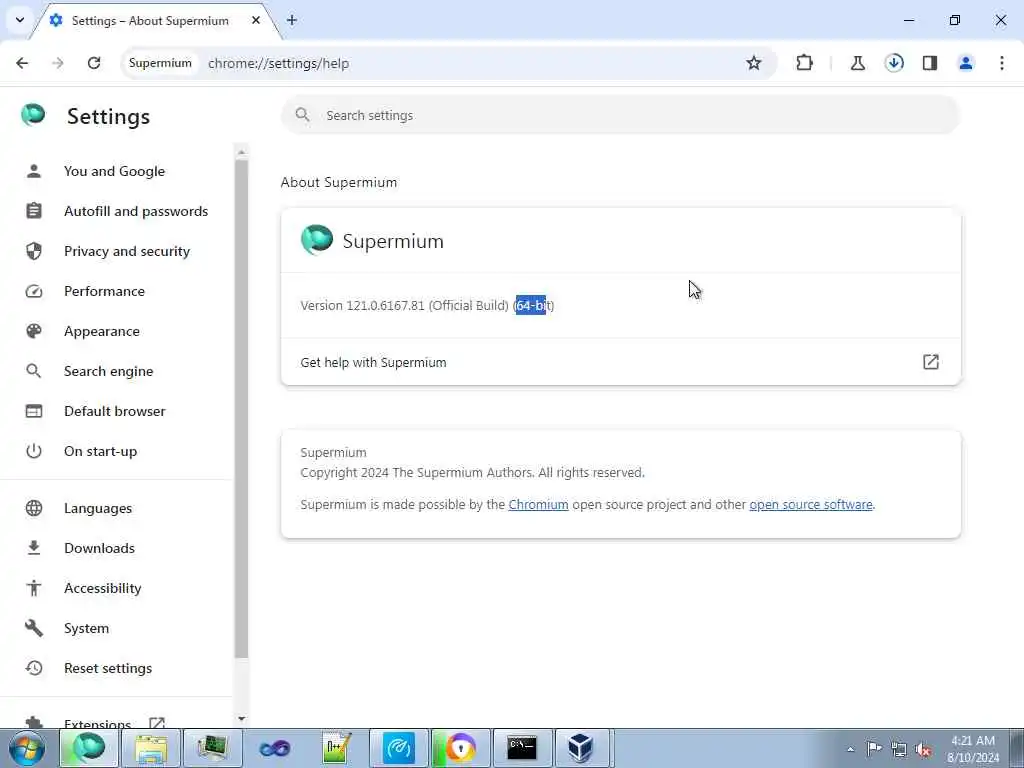Open Default browser settings
This screenshot has width=1024, height=768.
click(x=116, y=411)
